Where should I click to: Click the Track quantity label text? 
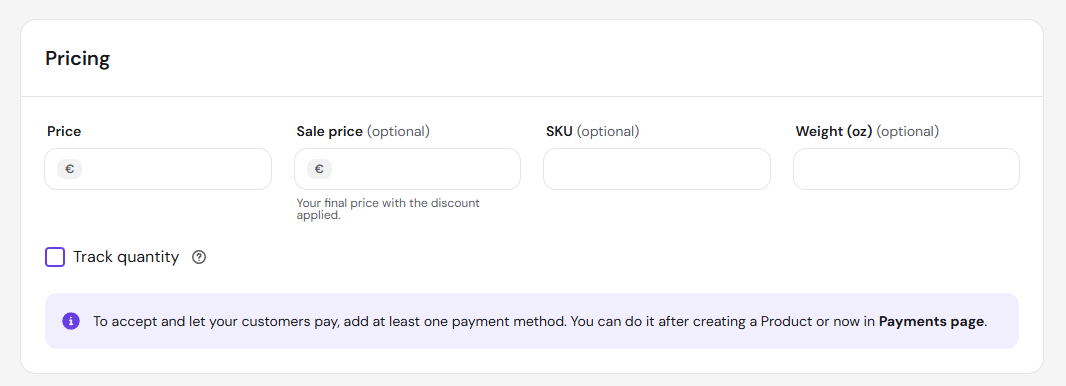[x=126, y=257]
